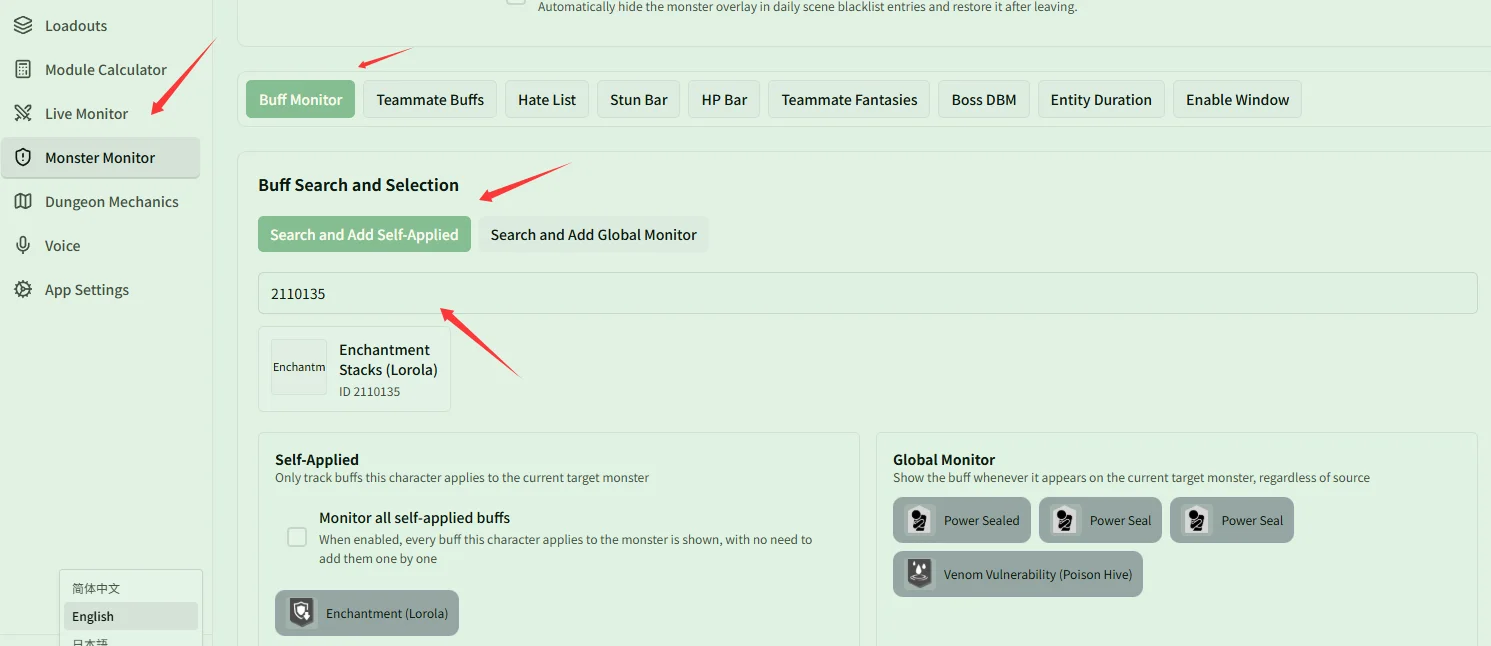Click the Self-Applied section heading
Screen dimensions: 1491x646
[x=317, y=459]
